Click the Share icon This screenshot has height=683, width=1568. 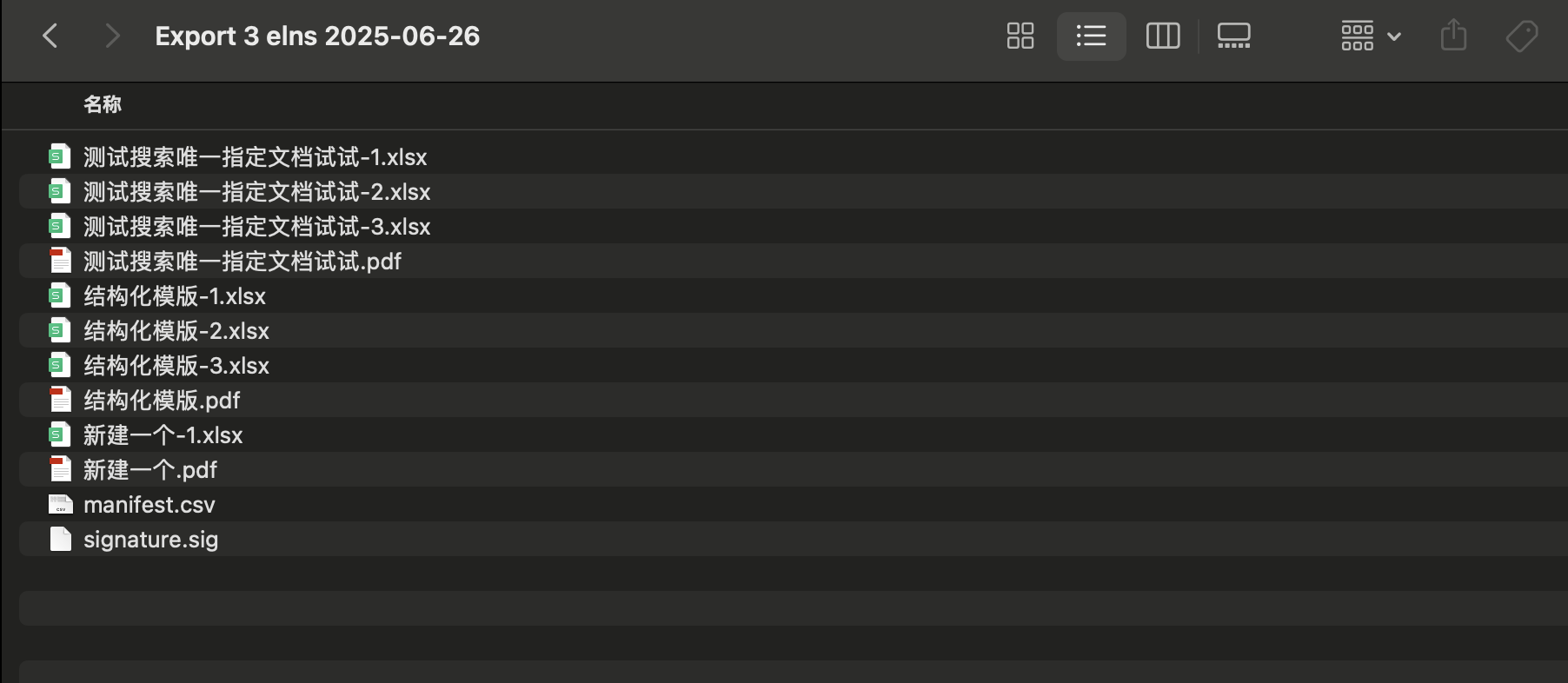[1453, 36]
